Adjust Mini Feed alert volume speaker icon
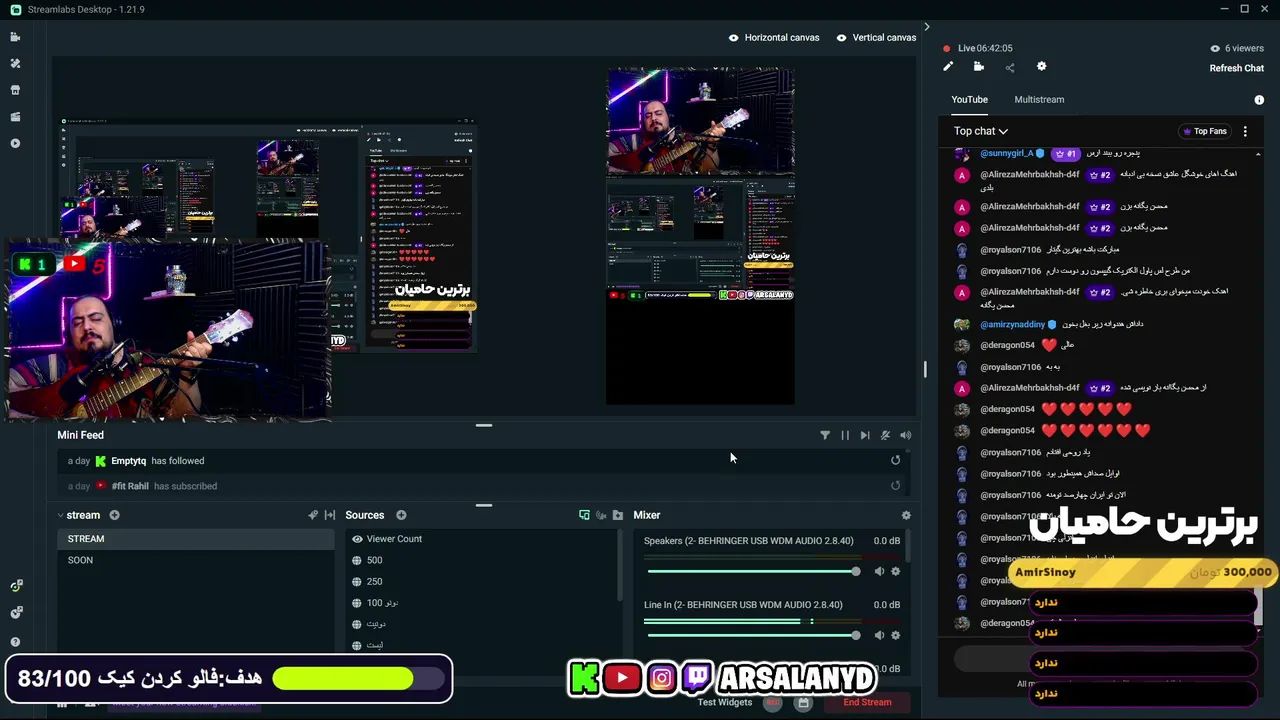1280x720 pixels. pyautogui.click(x=905, y=435)
